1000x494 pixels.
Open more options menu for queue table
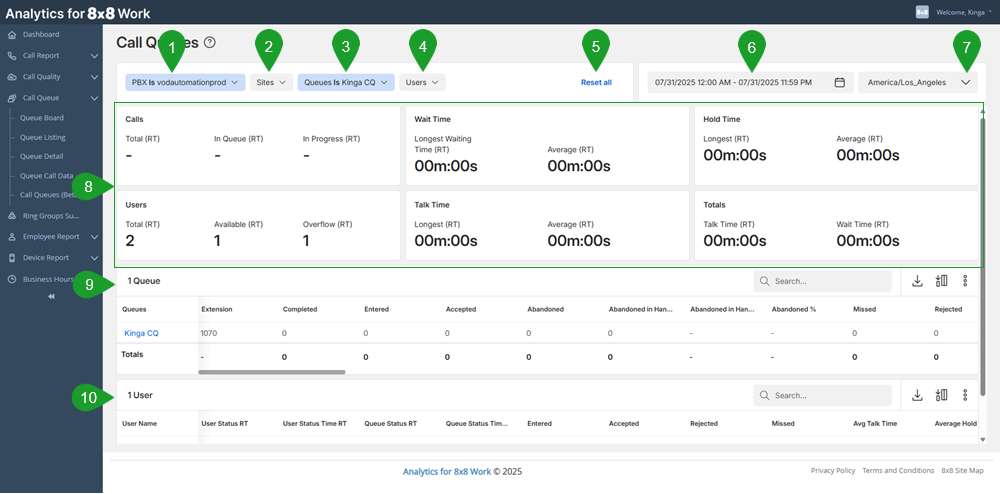[965, 282]
